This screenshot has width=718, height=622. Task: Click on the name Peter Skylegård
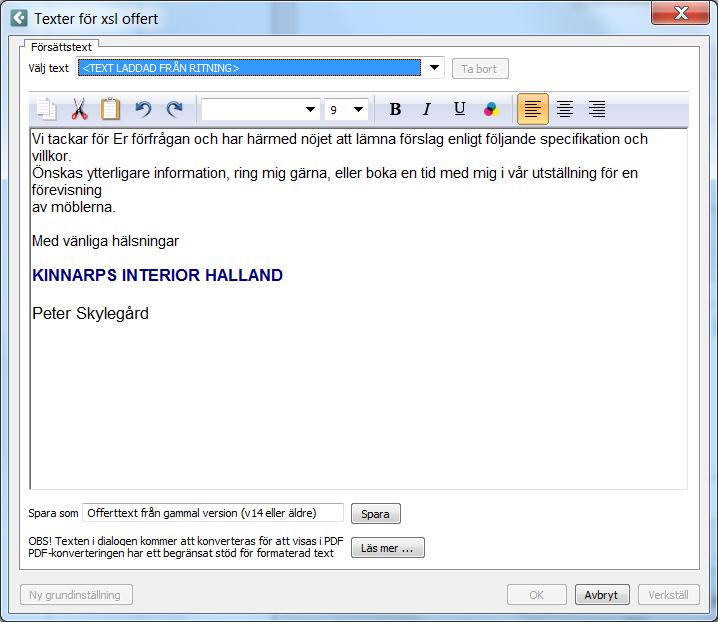(x=90, y=314)
